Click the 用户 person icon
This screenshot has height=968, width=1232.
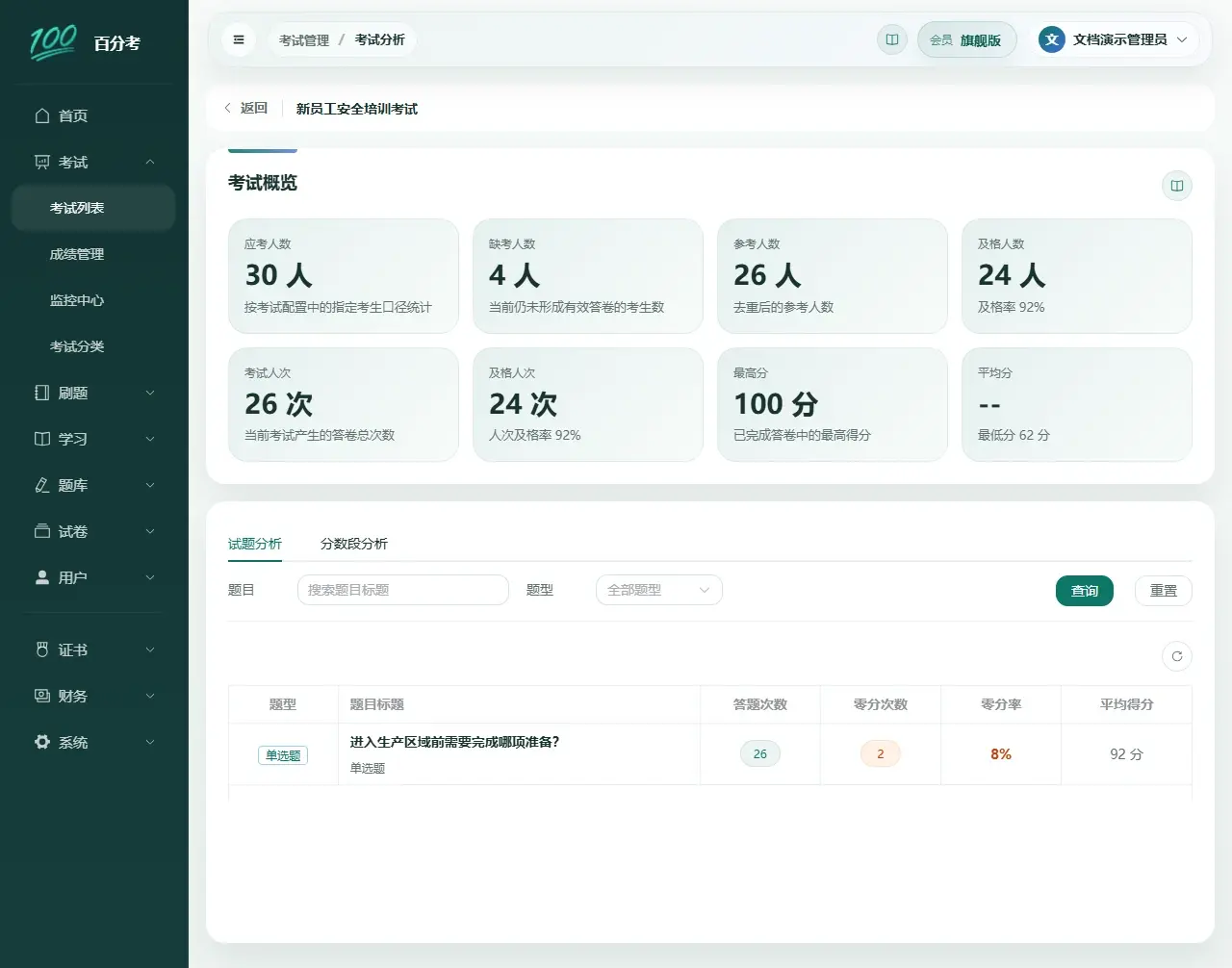pos(42,577)
